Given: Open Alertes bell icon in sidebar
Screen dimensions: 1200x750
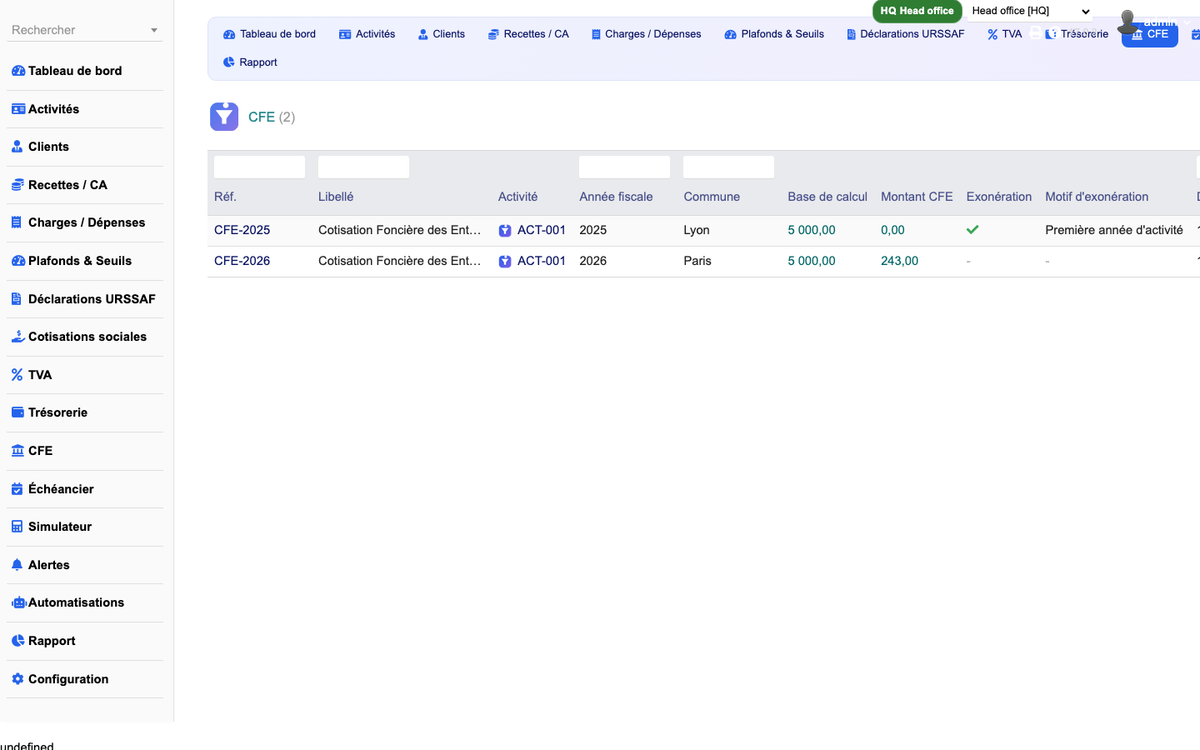Looking at the screenshot, I should pos(17,565).
